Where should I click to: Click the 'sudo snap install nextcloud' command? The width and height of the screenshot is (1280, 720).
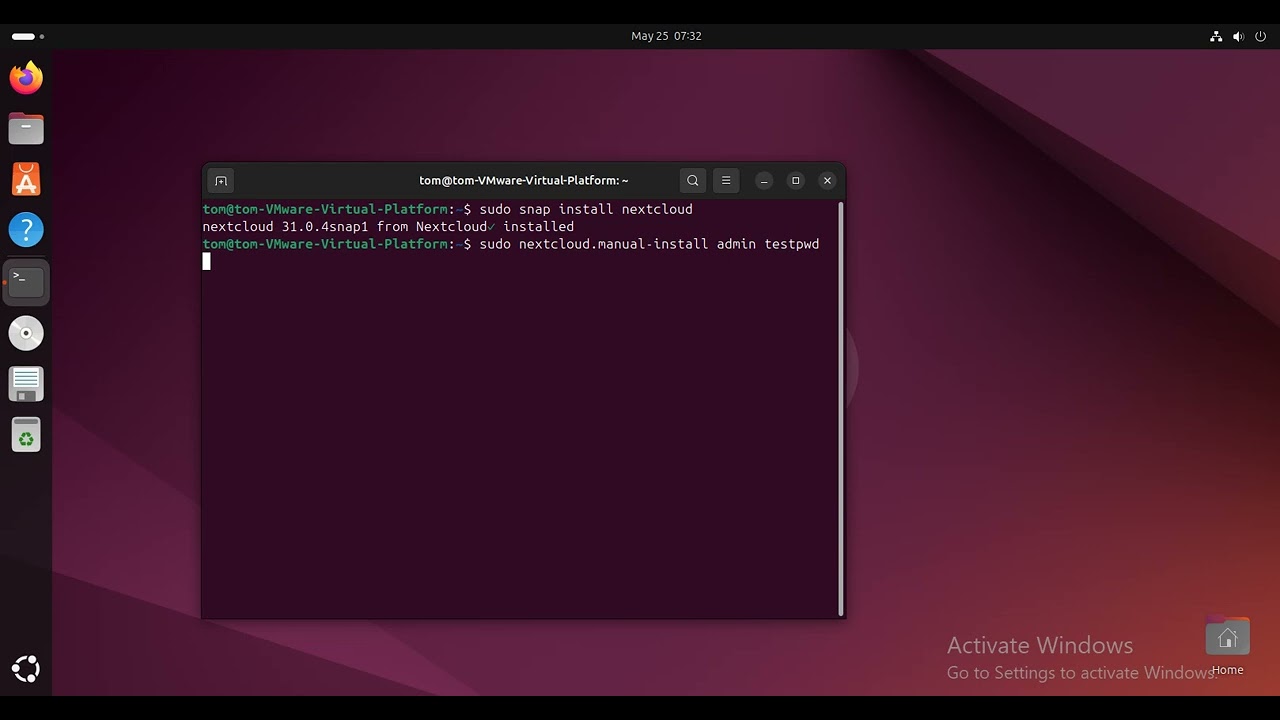(586, 210)
